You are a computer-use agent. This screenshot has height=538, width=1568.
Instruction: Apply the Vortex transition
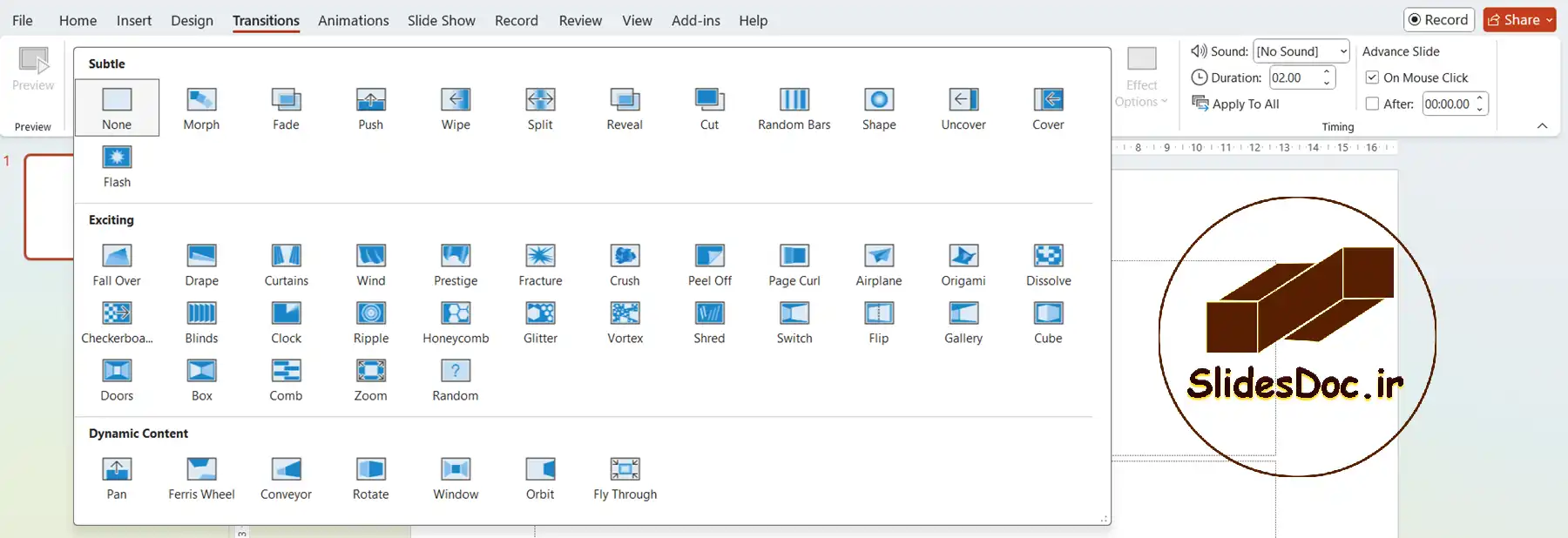click(625, 322)
